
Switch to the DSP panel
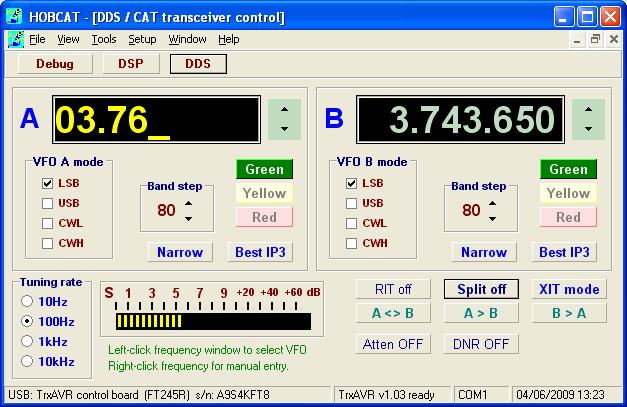pos(130,63)
